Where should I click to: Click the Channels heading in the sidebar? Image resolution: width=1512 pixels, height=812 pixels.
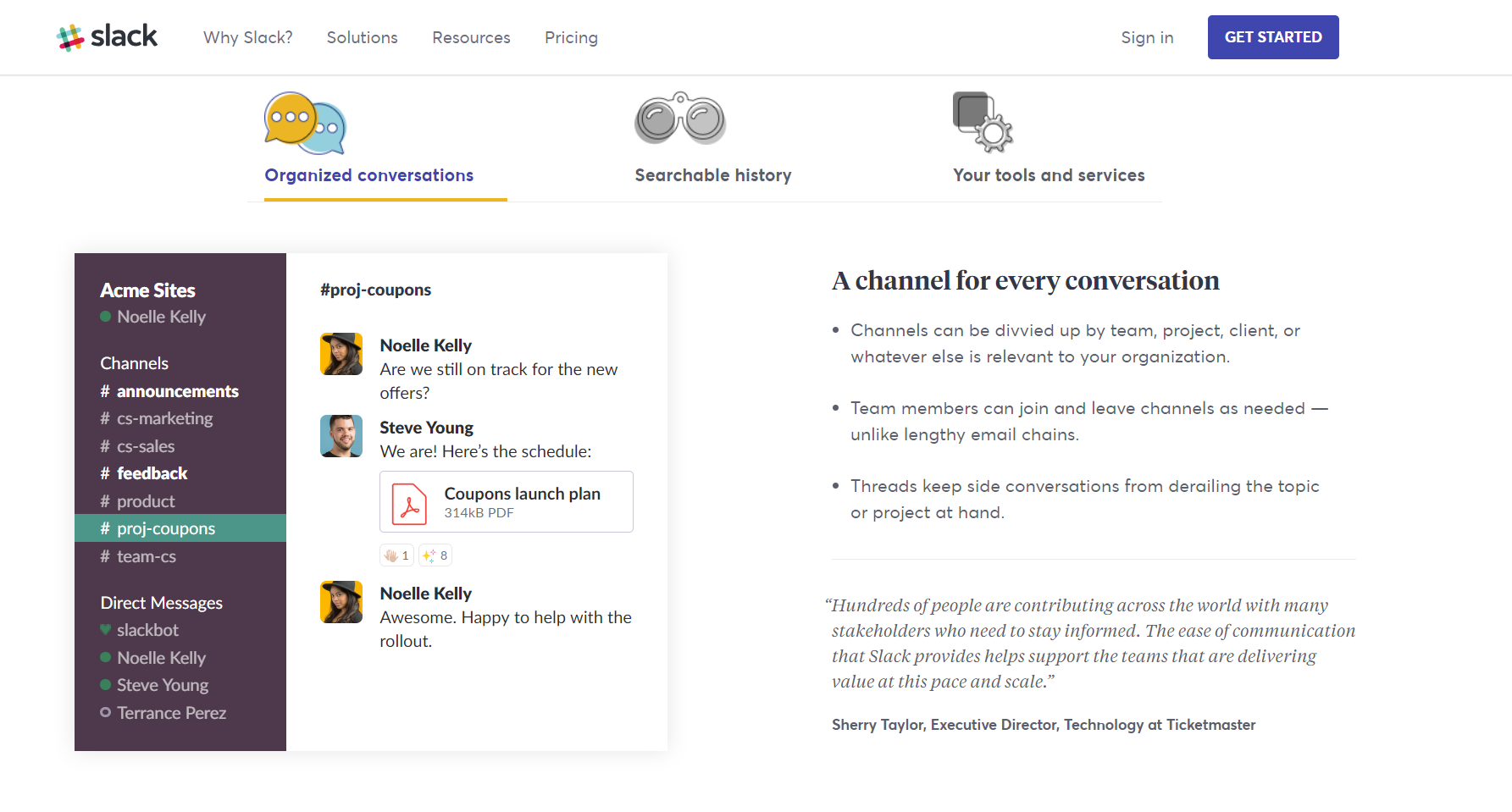point(134,363)
